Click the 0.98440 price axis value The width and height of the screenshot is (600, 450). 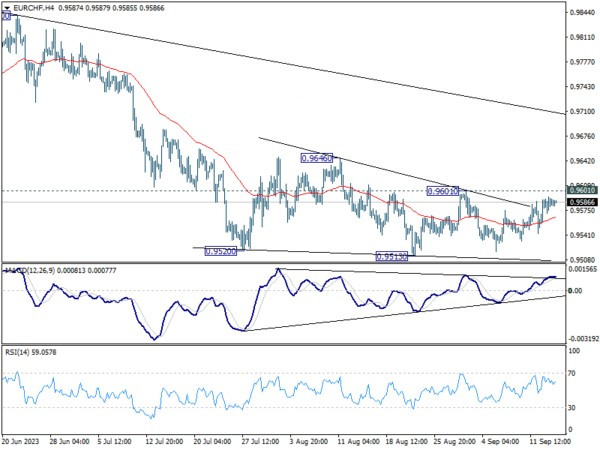(582, 13)
